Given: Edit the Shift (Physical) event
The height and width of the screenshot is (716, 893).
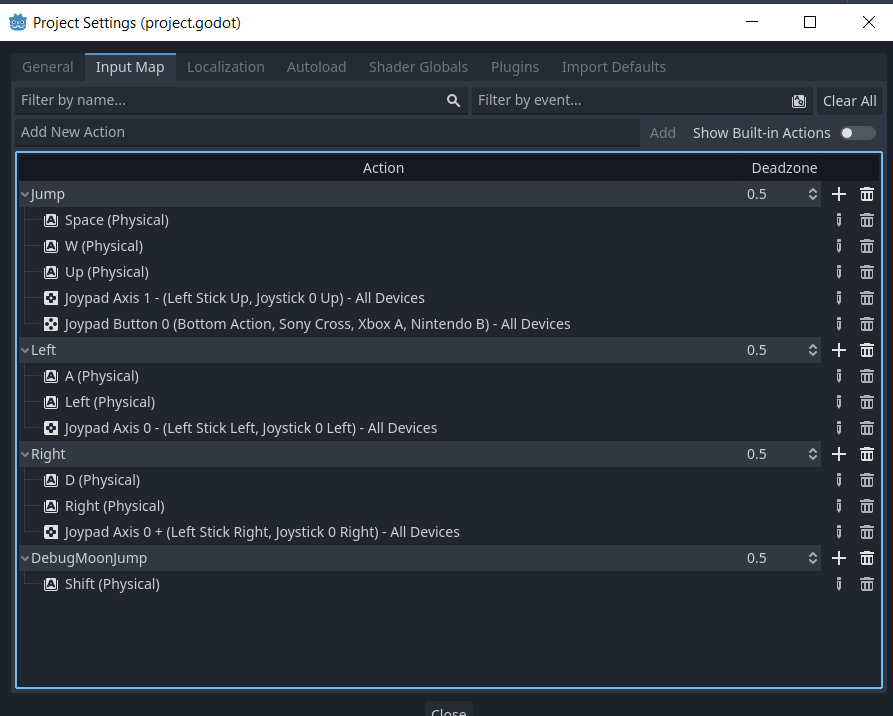Looking at the screenshot, I should tap(838, 584).
